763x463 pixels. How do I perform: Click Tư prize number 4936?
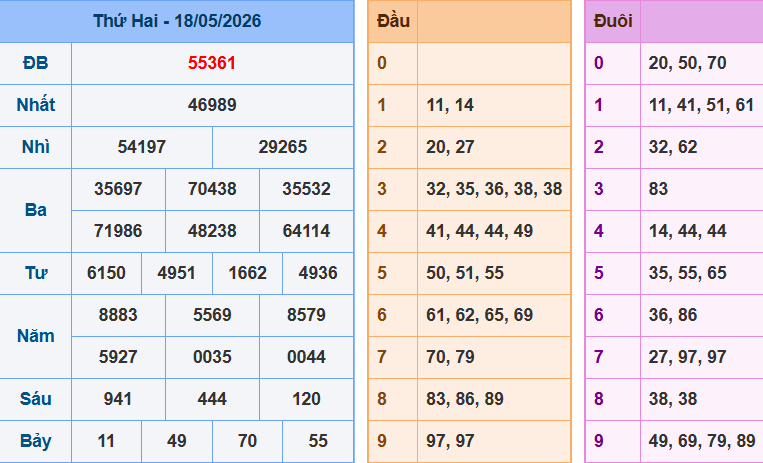coord(318,273)
